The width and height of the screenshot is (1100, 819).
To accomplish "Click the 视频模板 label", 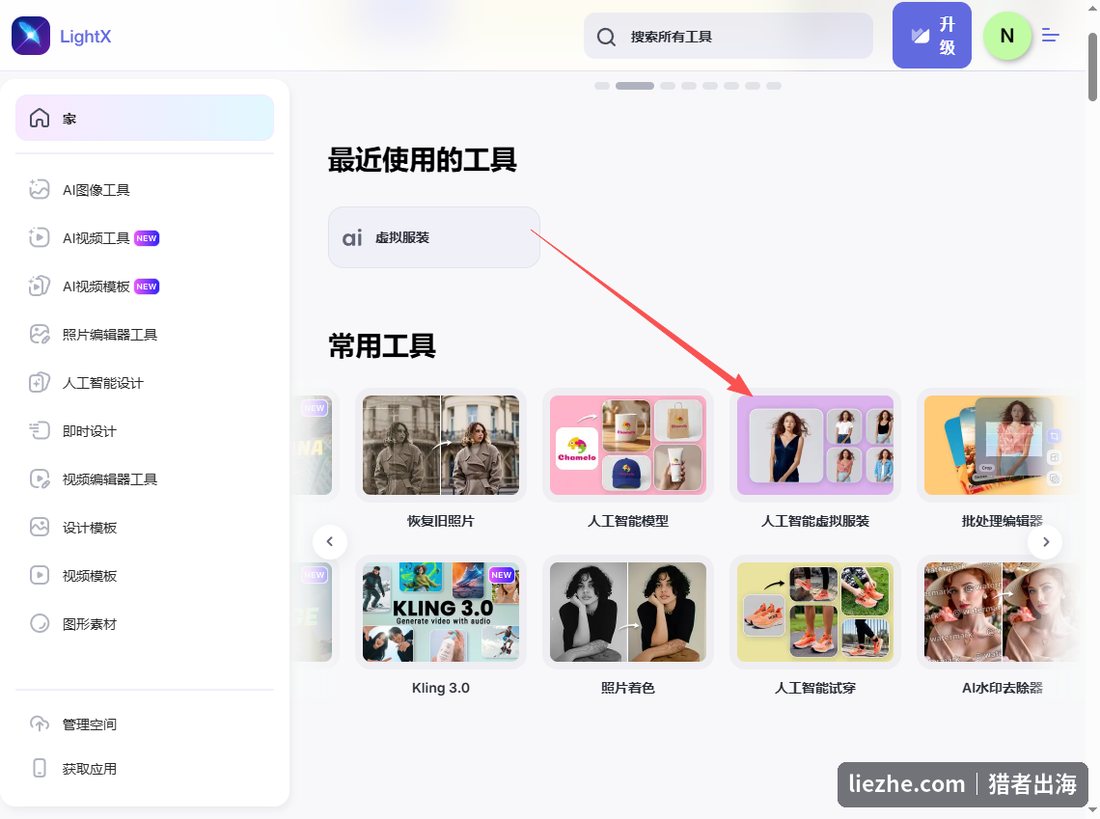I will 89,576.
